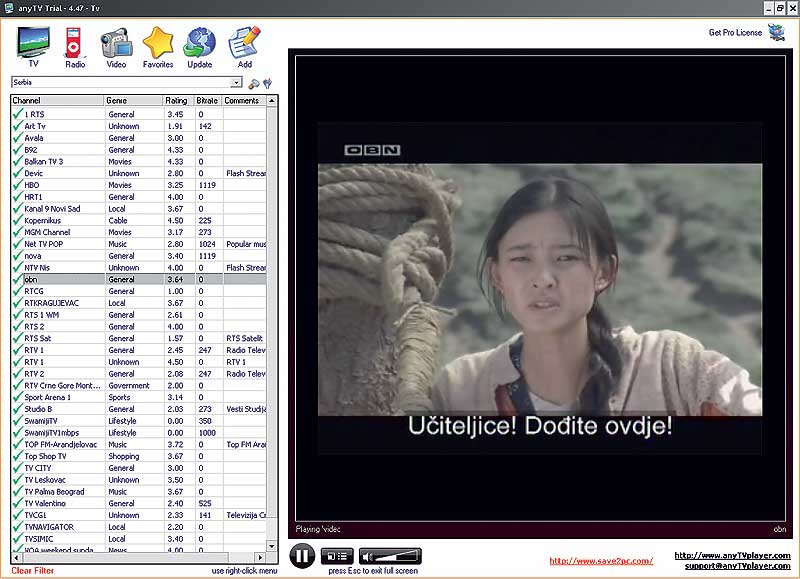Show the Favorites list
The height and width of the screenshot is (579, 800).
click(158, 48)
